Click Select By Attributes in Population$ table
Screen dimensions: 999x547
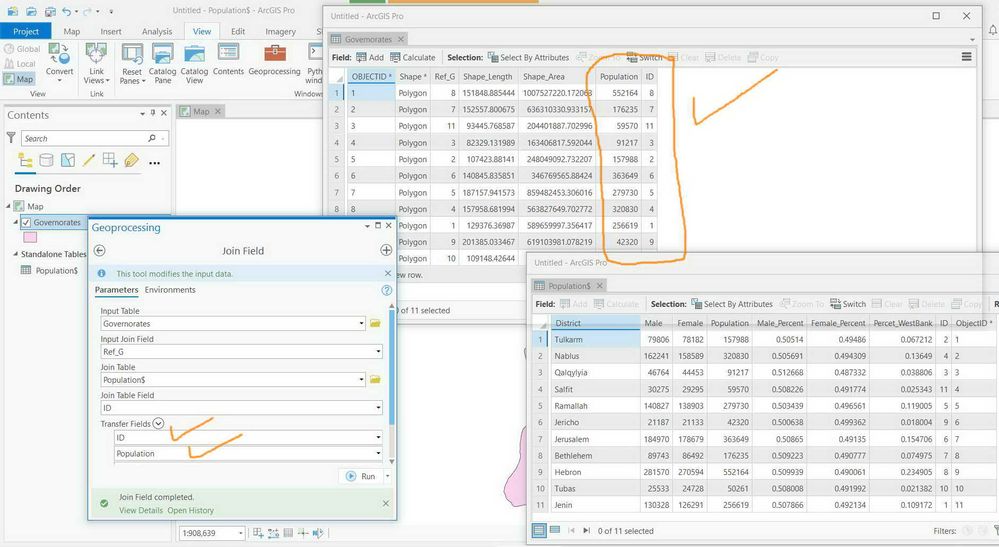point(732,304)
